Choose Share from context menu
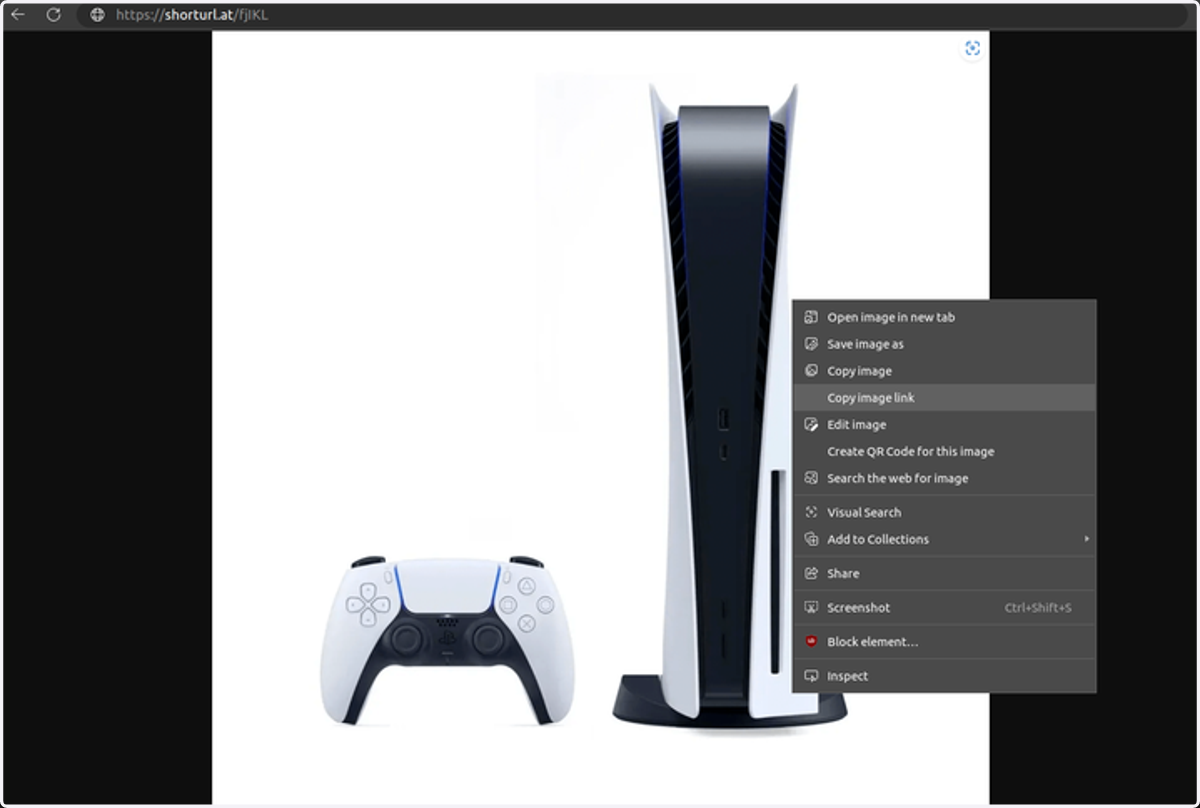1200x808 pixels. point(944,573)
